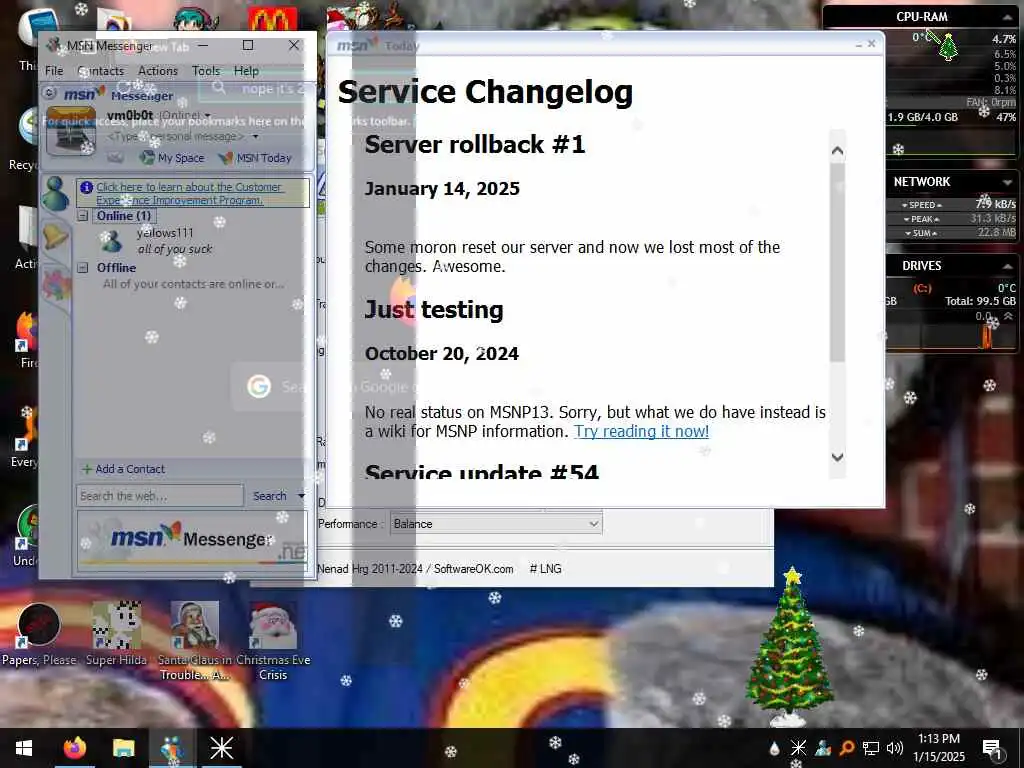
Task: Click the Search button in Messenger
Action: click(269, 496)
